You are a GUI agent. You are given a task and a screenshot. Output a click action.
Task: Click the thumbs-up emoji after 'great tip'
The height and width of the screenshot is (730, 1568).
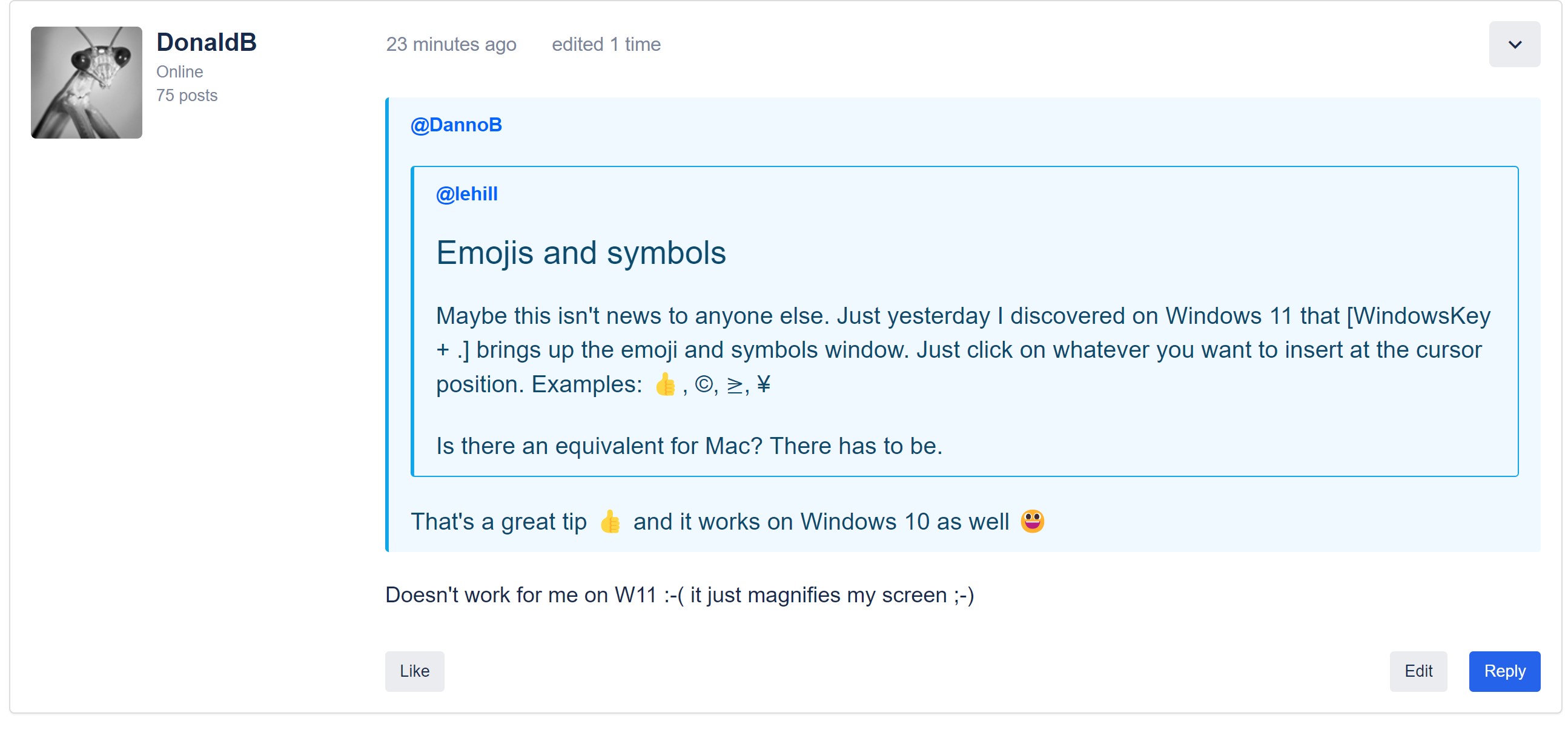click(x=609, y=521)
